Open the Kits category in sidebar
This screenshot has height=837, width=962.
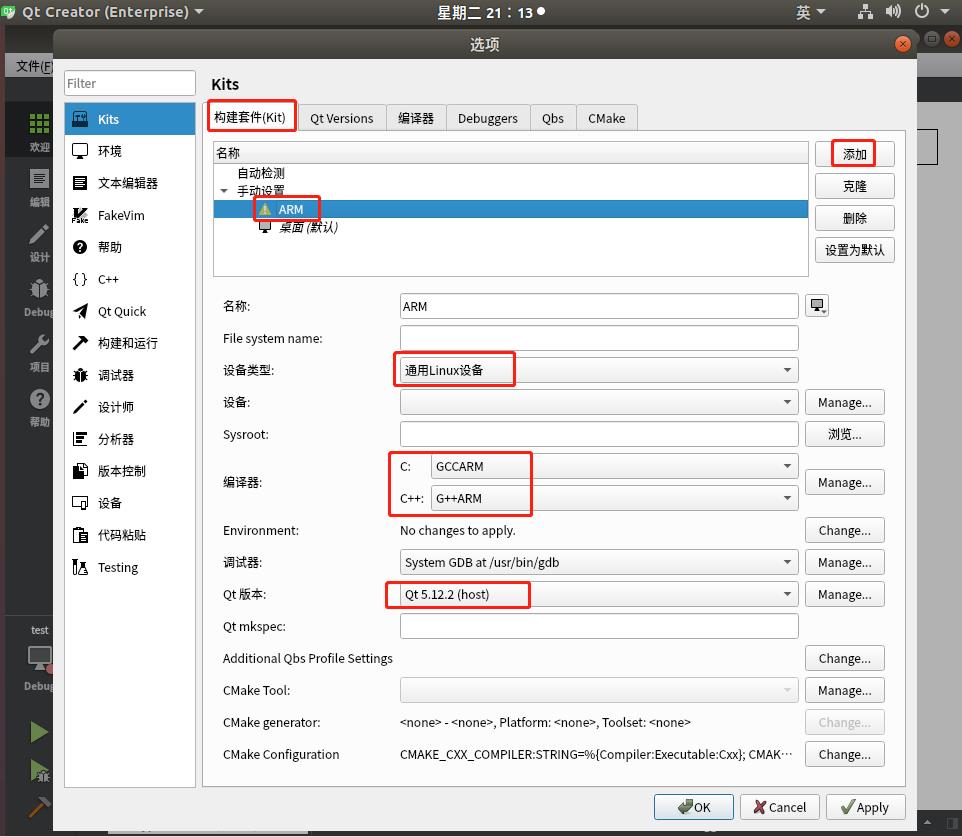click(x=129, y=119)
